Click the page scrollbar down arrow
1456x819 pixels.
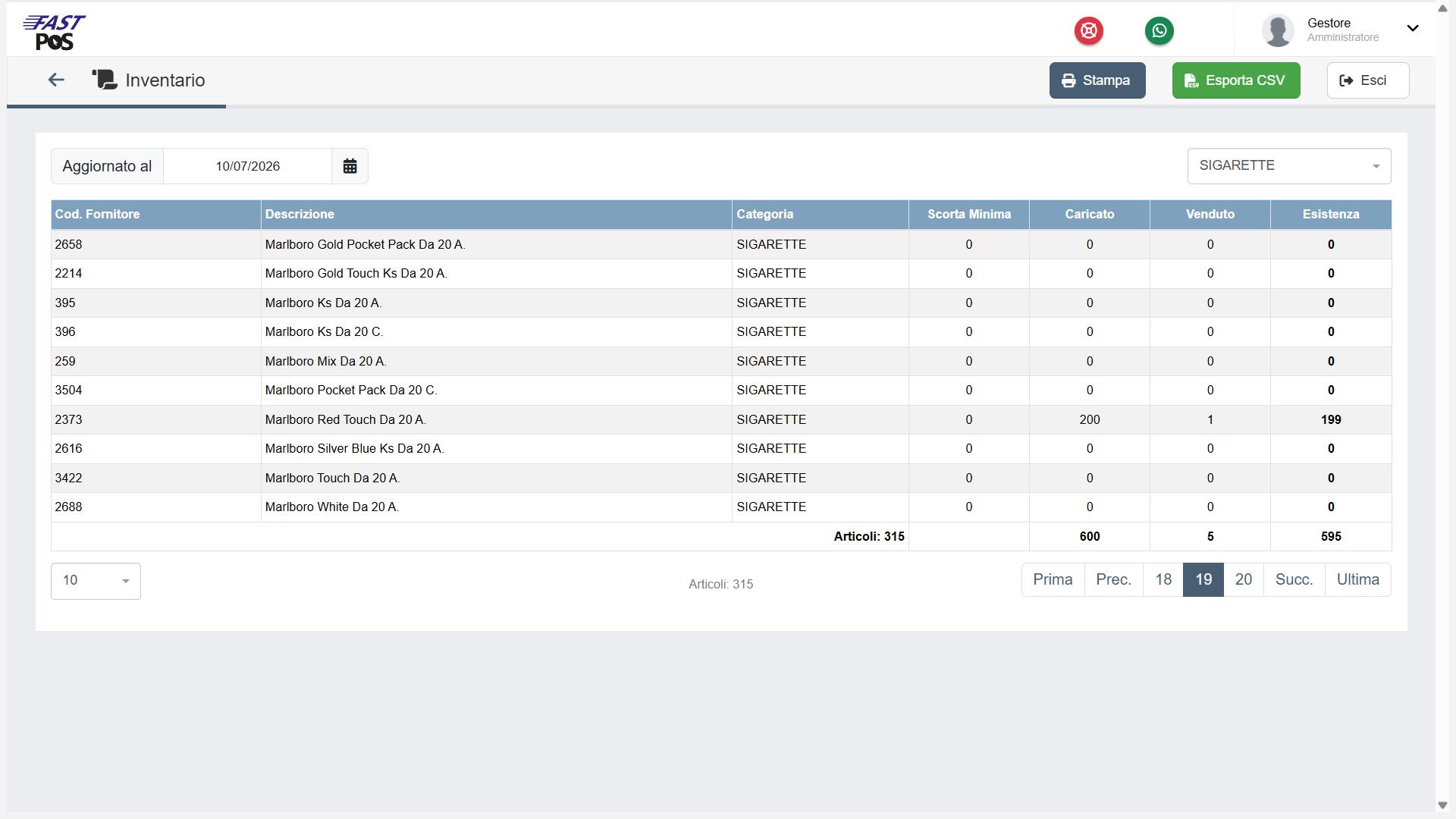pos(1442,805)
